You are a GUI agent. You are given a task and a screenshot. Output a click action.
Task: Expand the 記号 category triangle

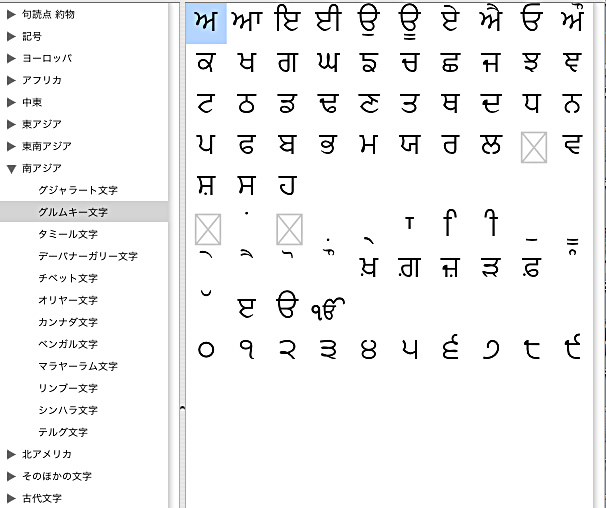click(x=12, y=37)
